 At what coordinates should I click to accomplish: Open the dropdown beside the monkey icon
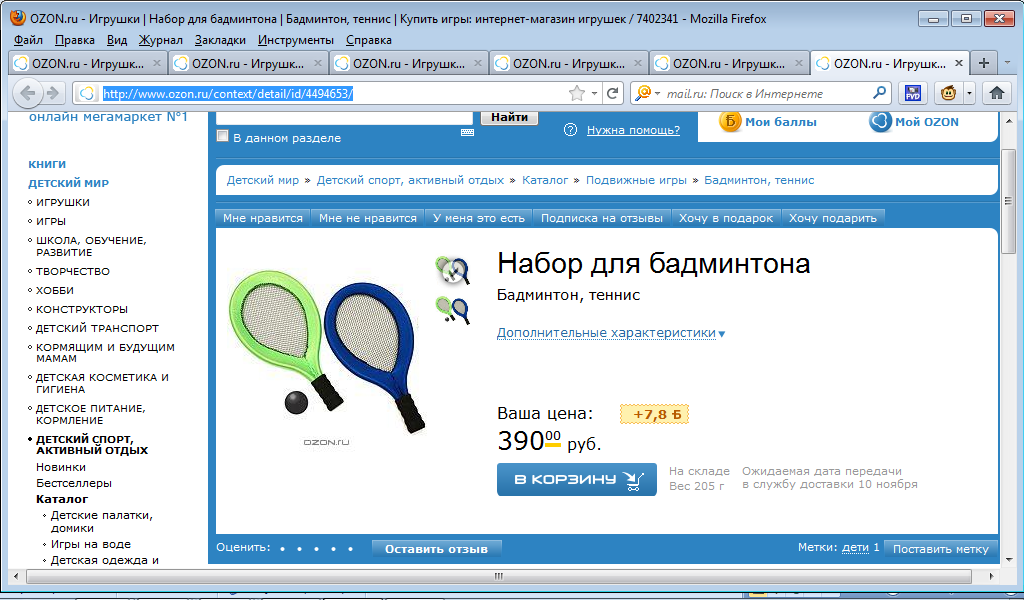(969, 93)
